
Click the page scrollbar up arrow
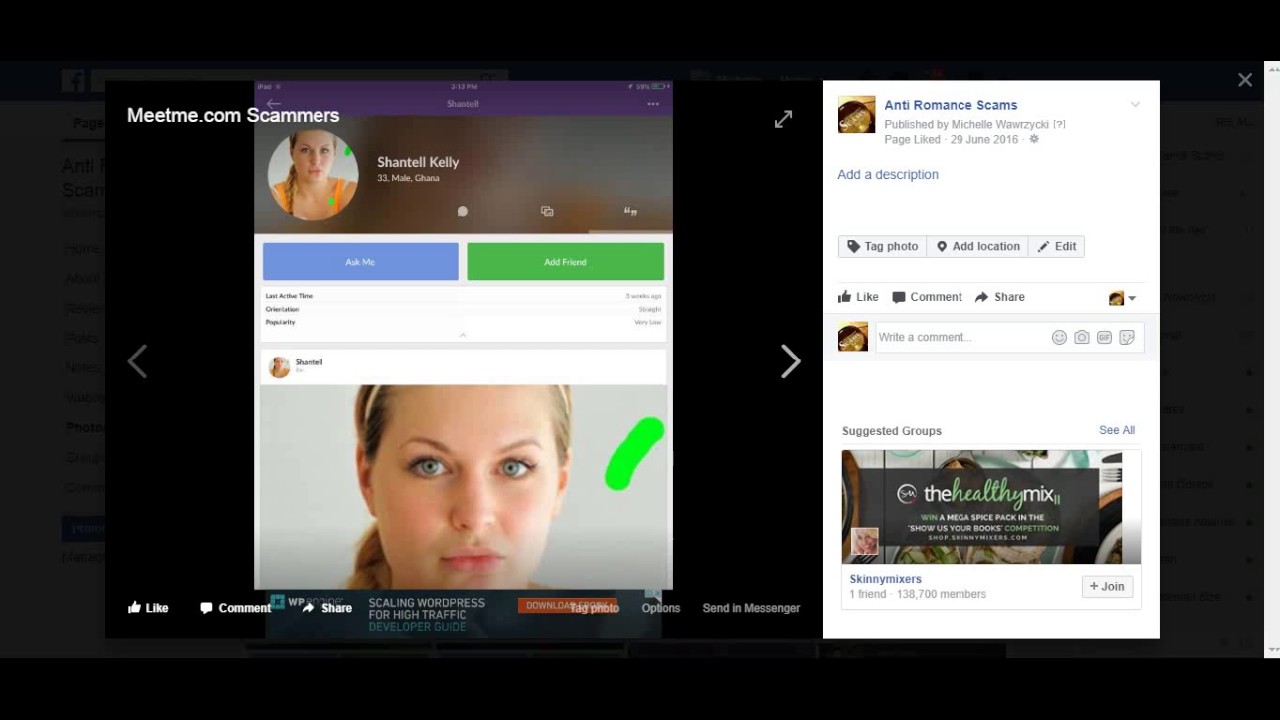pos(1272,69)
